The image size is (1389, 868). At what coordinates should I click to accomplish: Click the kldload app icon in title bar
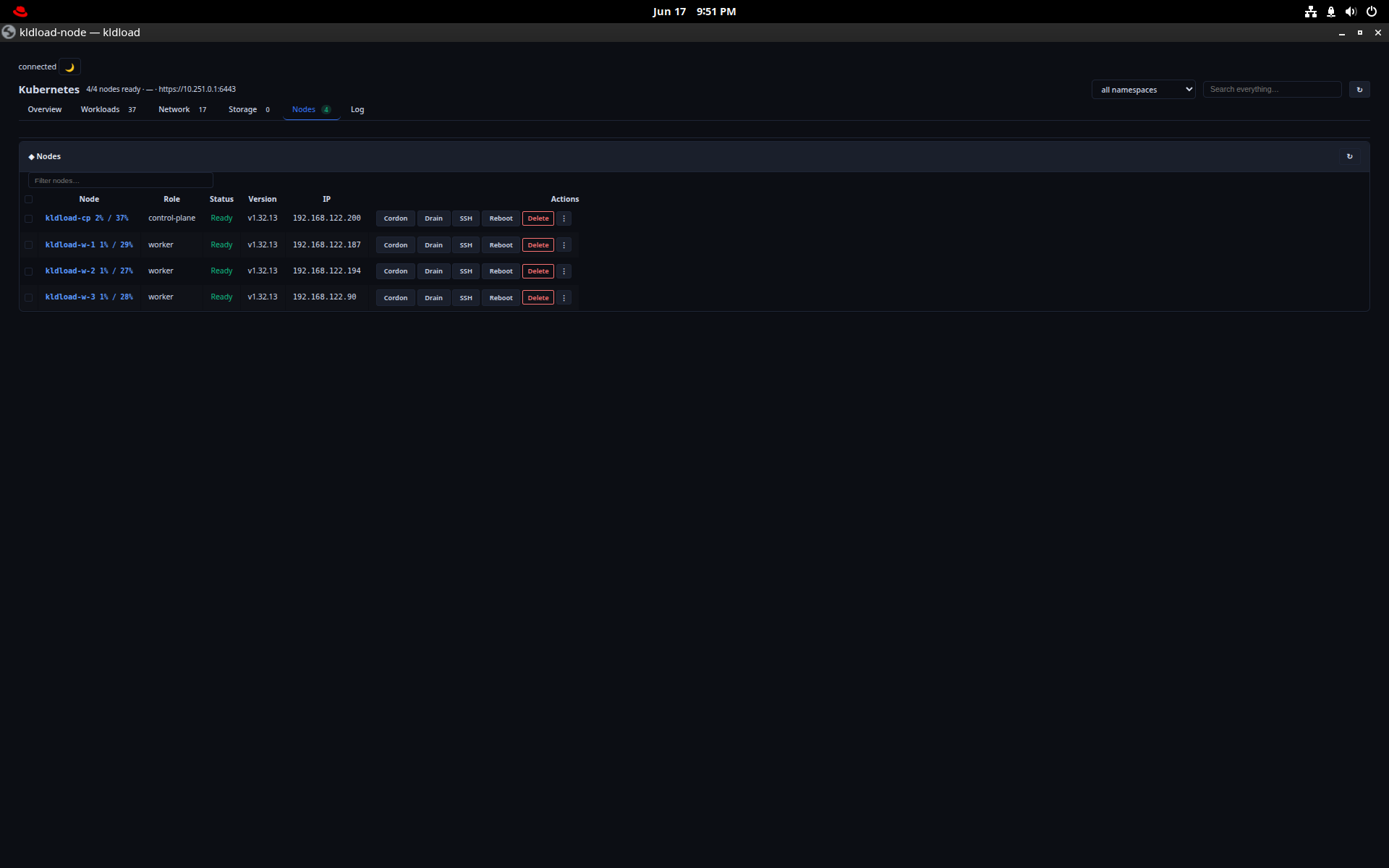9,33
